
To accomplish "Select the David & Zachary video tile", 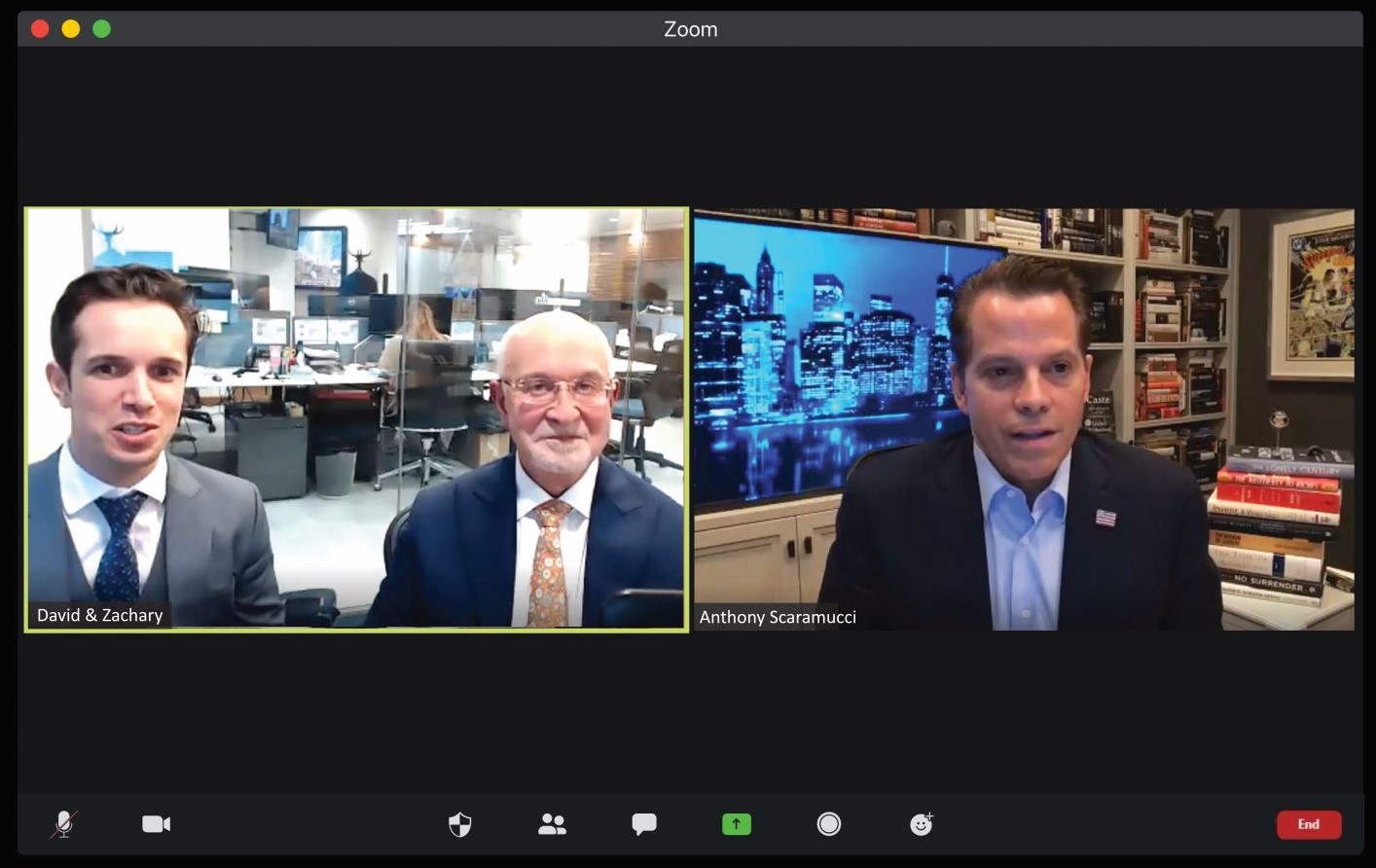I will (356, 418).
